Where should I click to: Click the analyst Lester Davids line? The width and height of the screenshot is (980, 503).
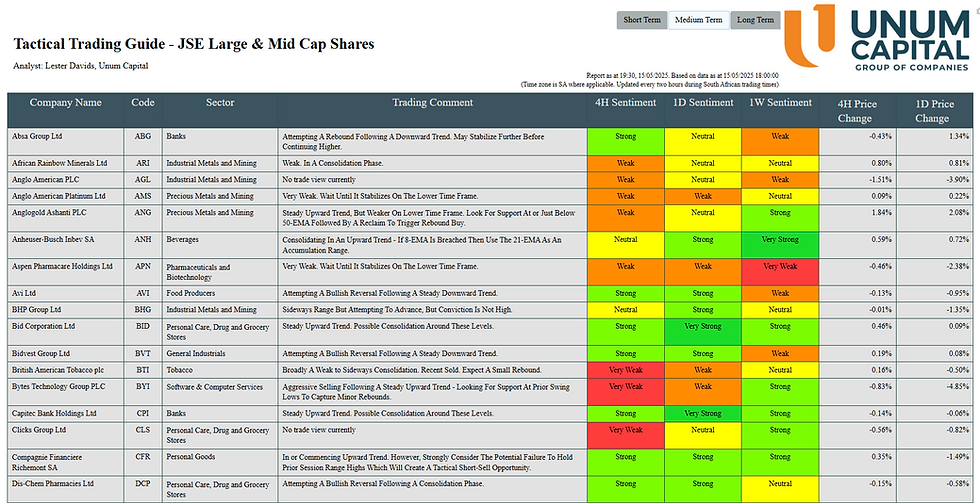[x=80, y=66]
